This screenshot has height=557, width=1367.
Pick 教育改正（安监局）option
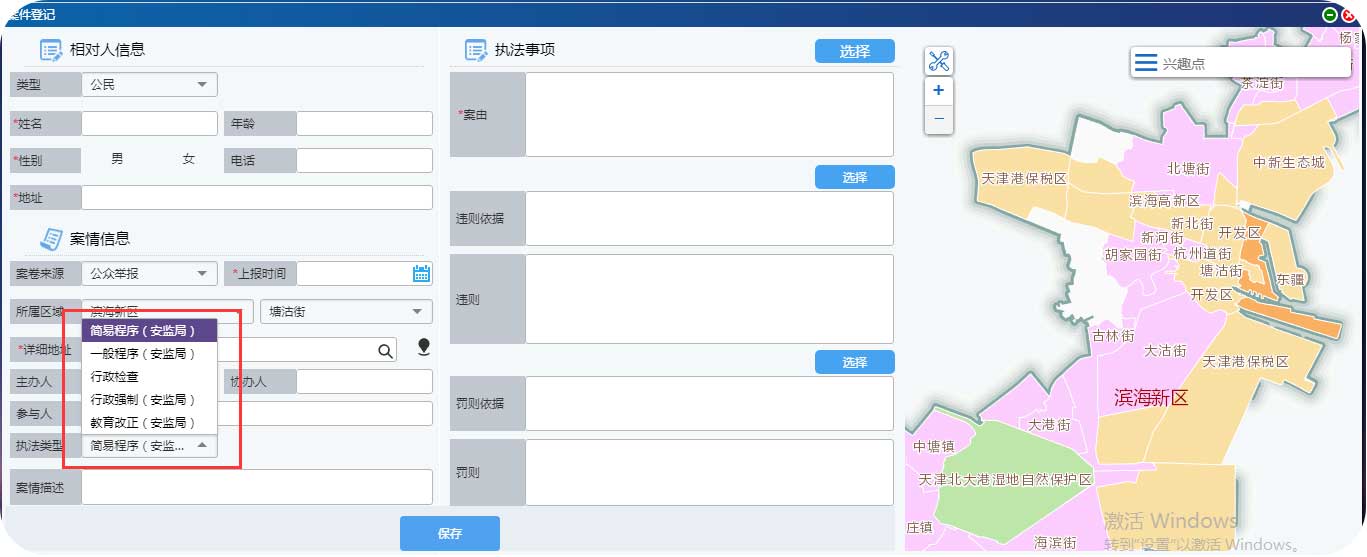(x=142, y=422)
